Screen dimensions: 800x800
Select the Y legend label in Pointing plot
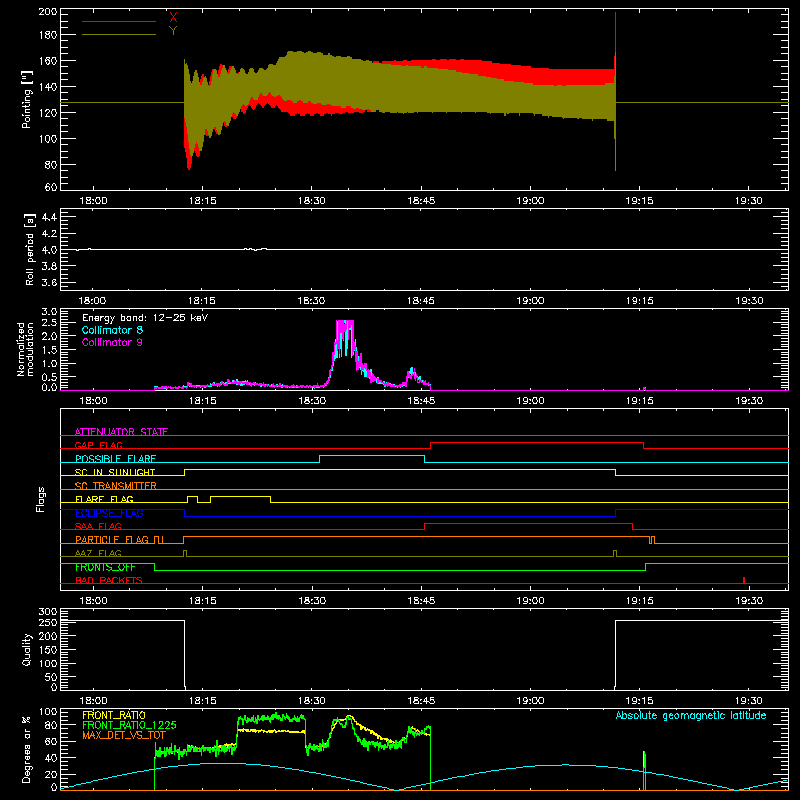pyautogui.click(x=173, y=31)
